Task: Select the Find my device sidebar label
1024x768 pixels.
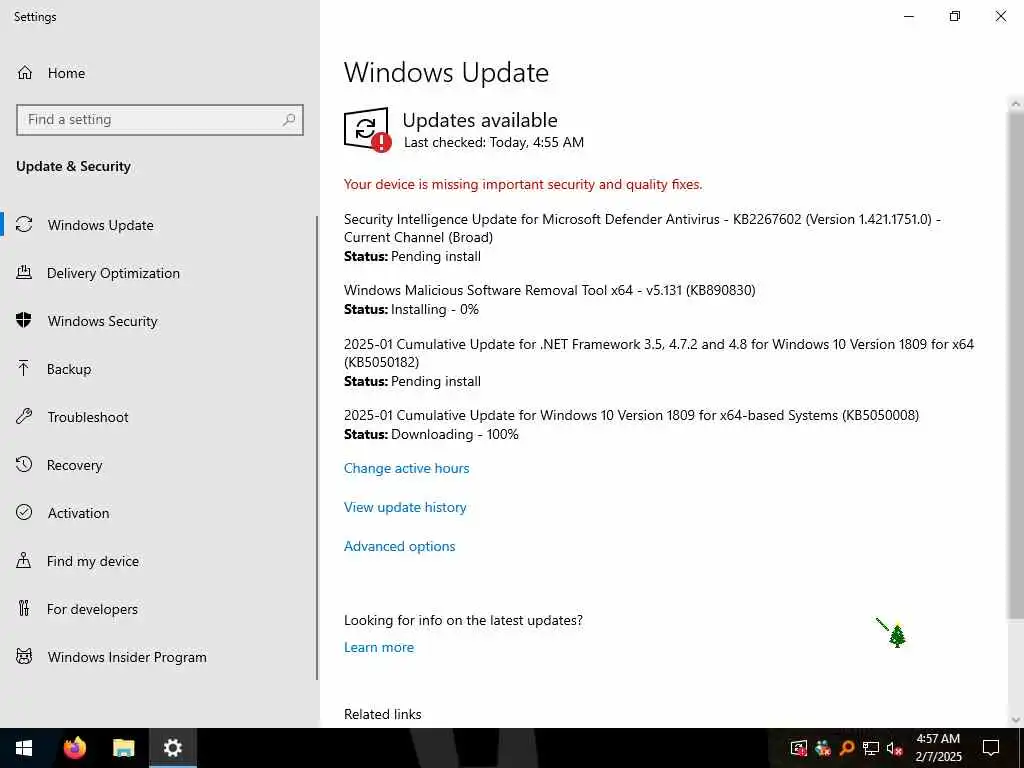Action: [93, 561]
